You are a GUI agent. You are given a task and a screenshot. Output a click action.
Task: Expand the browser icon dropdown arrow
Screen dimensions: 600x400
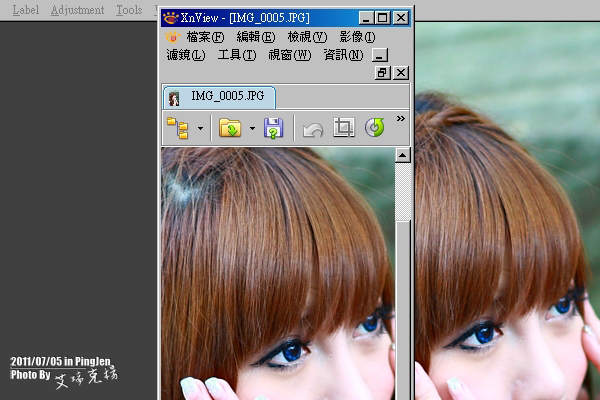pyautogui.click(x=201, y=128)
